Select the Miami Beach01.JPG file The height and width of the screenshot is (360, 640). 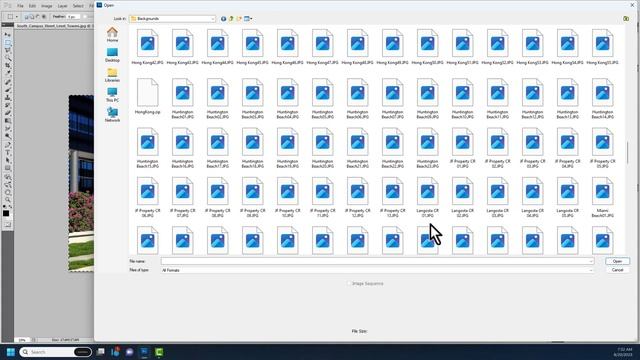click(602, 198)
